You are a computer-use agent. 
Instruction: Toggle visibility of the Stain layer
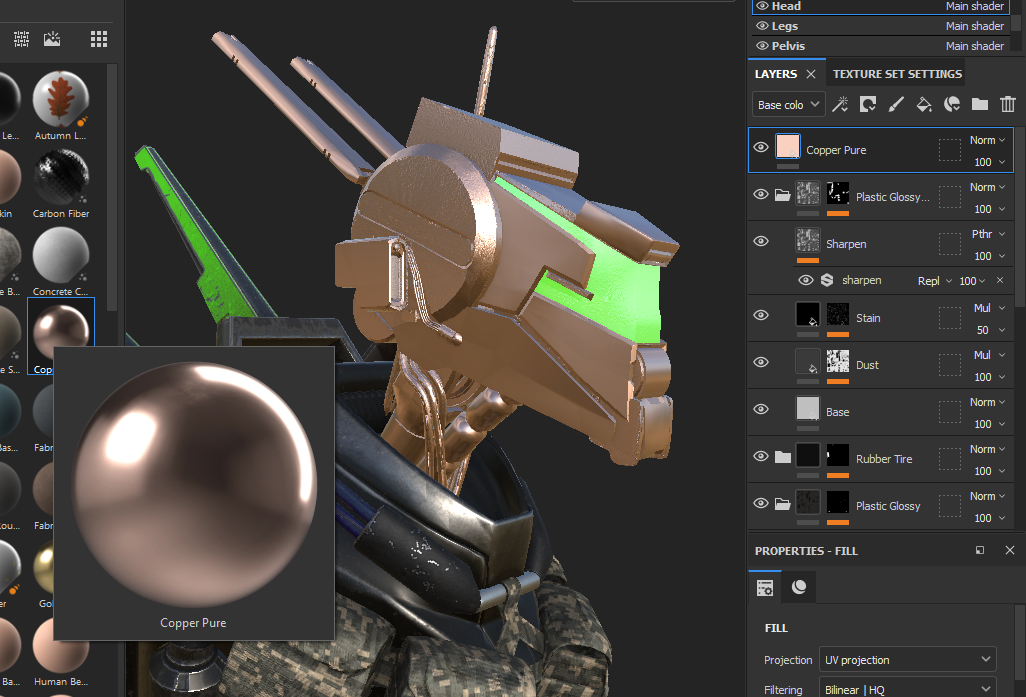[x=761, y=316]
